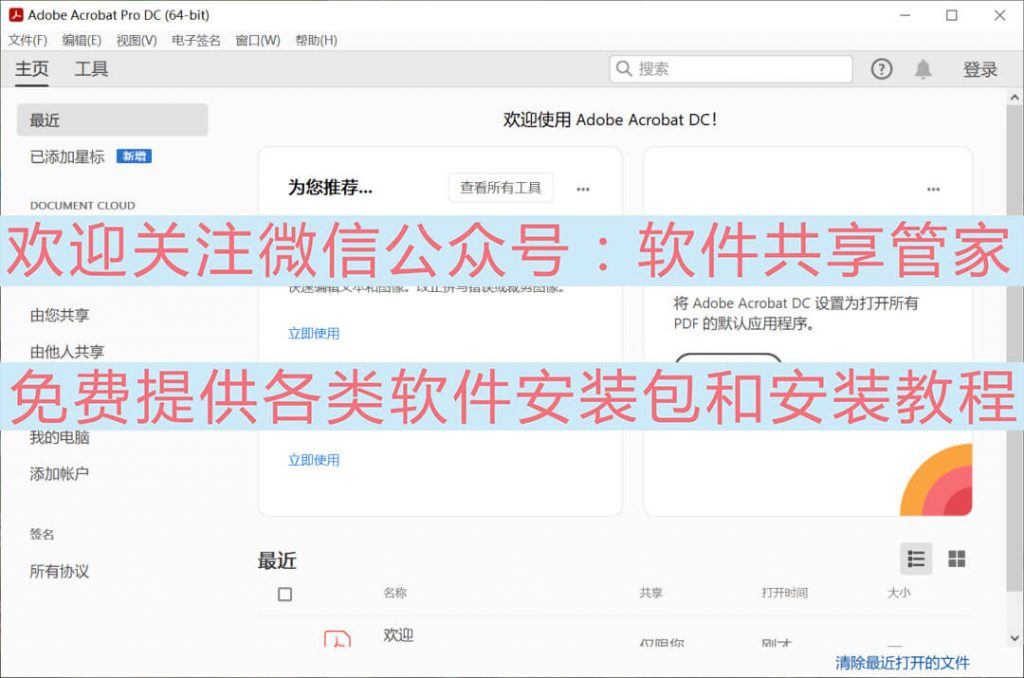Click the lower 立即使用 link
The width and height of the screenshot is (1024, 678).
click(314, 460)
